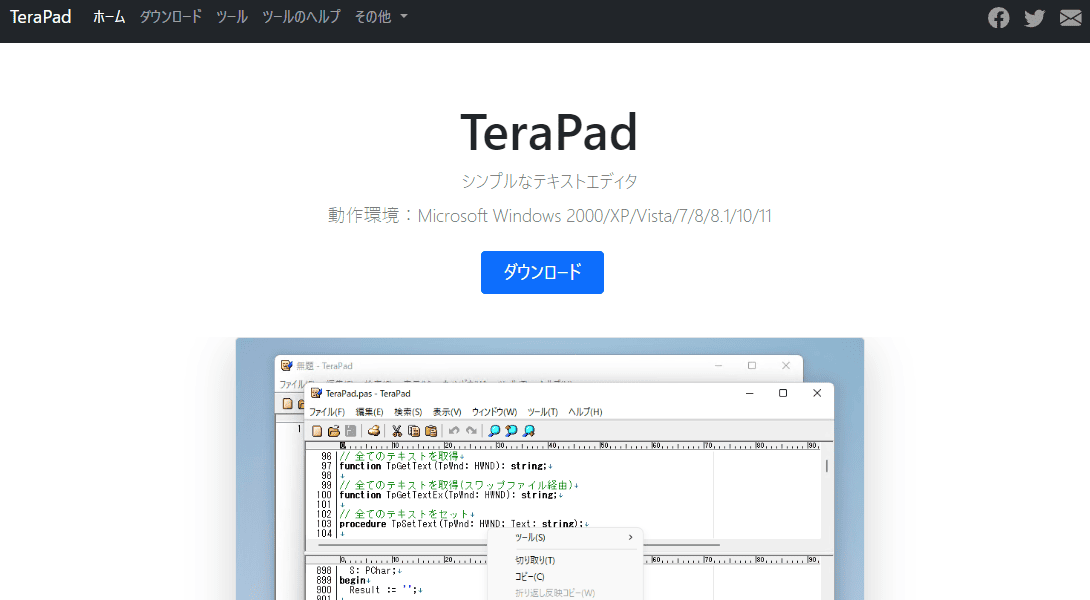The width and height of the screenshot is (1090, 600).
Task: Click the TeraPad screenshot preview image
Action: [x=550, y=469]
